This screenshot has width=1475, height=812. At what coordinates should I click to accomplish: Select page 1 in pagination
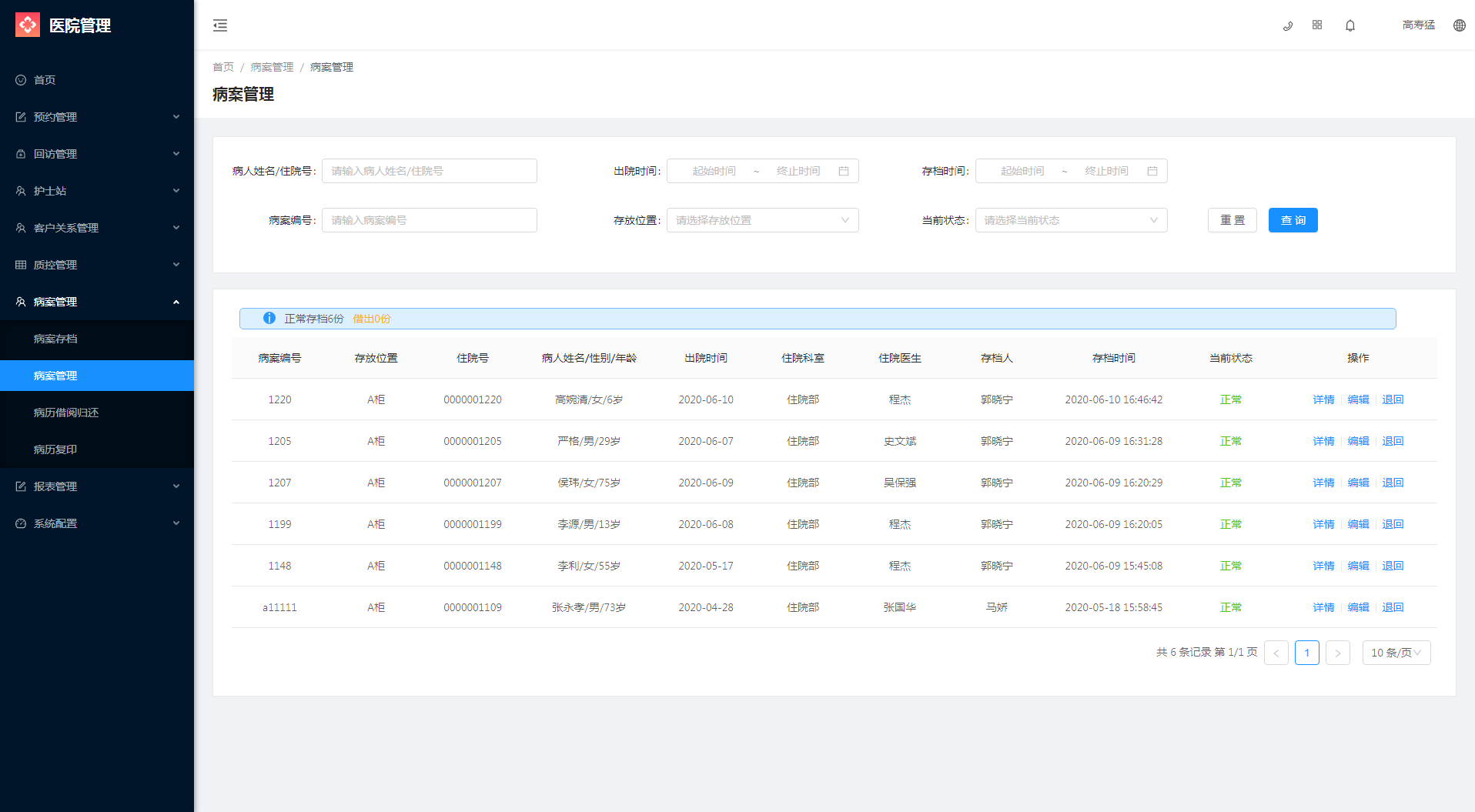[x=1307, y=653]
